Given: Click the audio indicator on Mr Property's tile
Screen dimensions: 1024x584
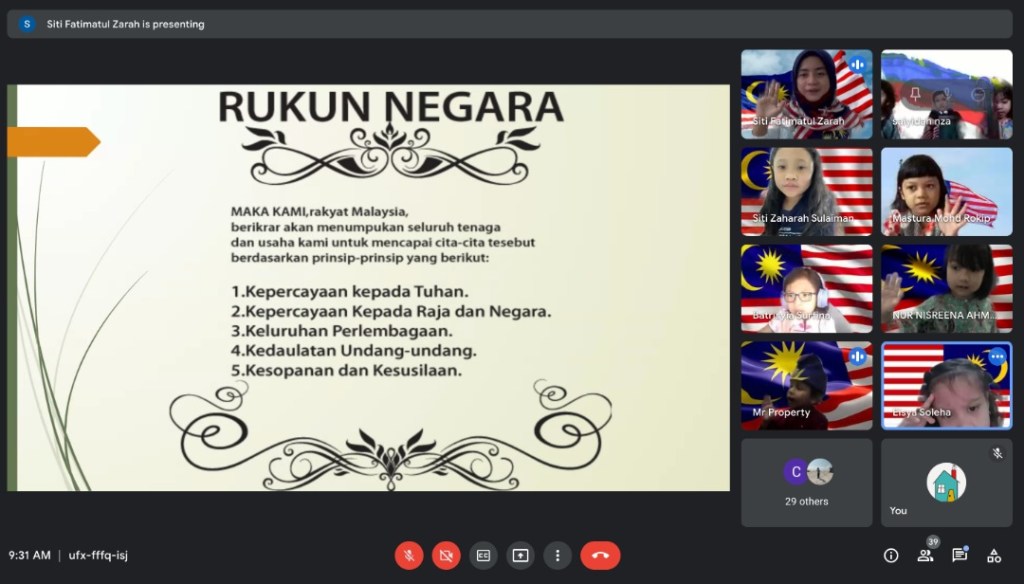Looking at the screenshot, I should coord(857,357).
